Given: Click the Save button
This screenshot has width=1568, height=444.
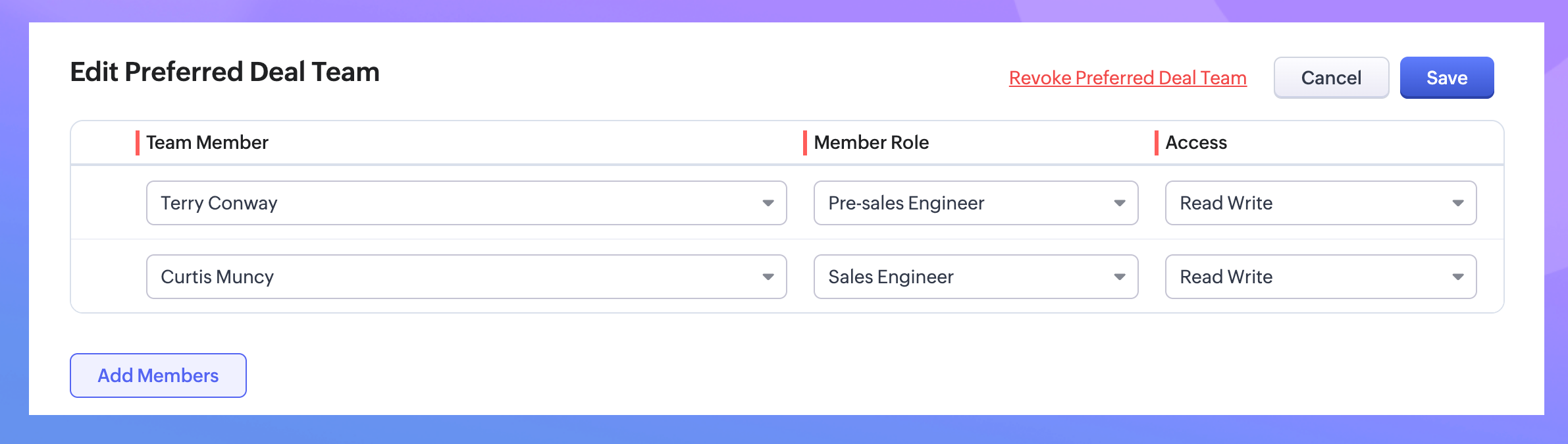Looking at the screenshot, I should tap(1446, 78).
